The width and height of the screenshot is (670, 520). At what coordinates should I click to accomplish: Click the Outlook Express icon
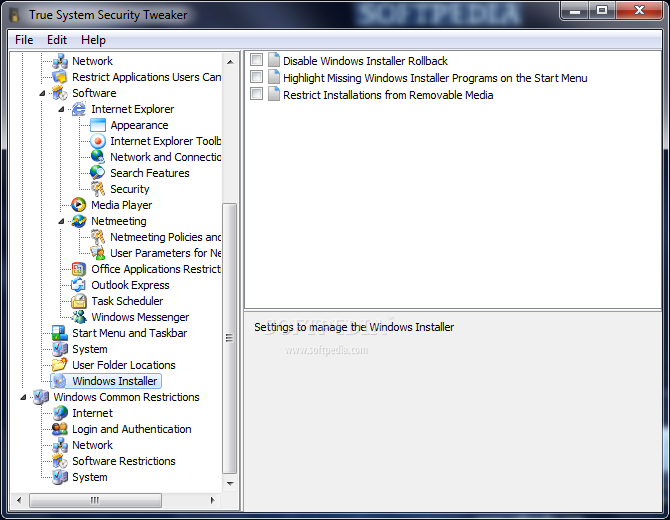79,285
